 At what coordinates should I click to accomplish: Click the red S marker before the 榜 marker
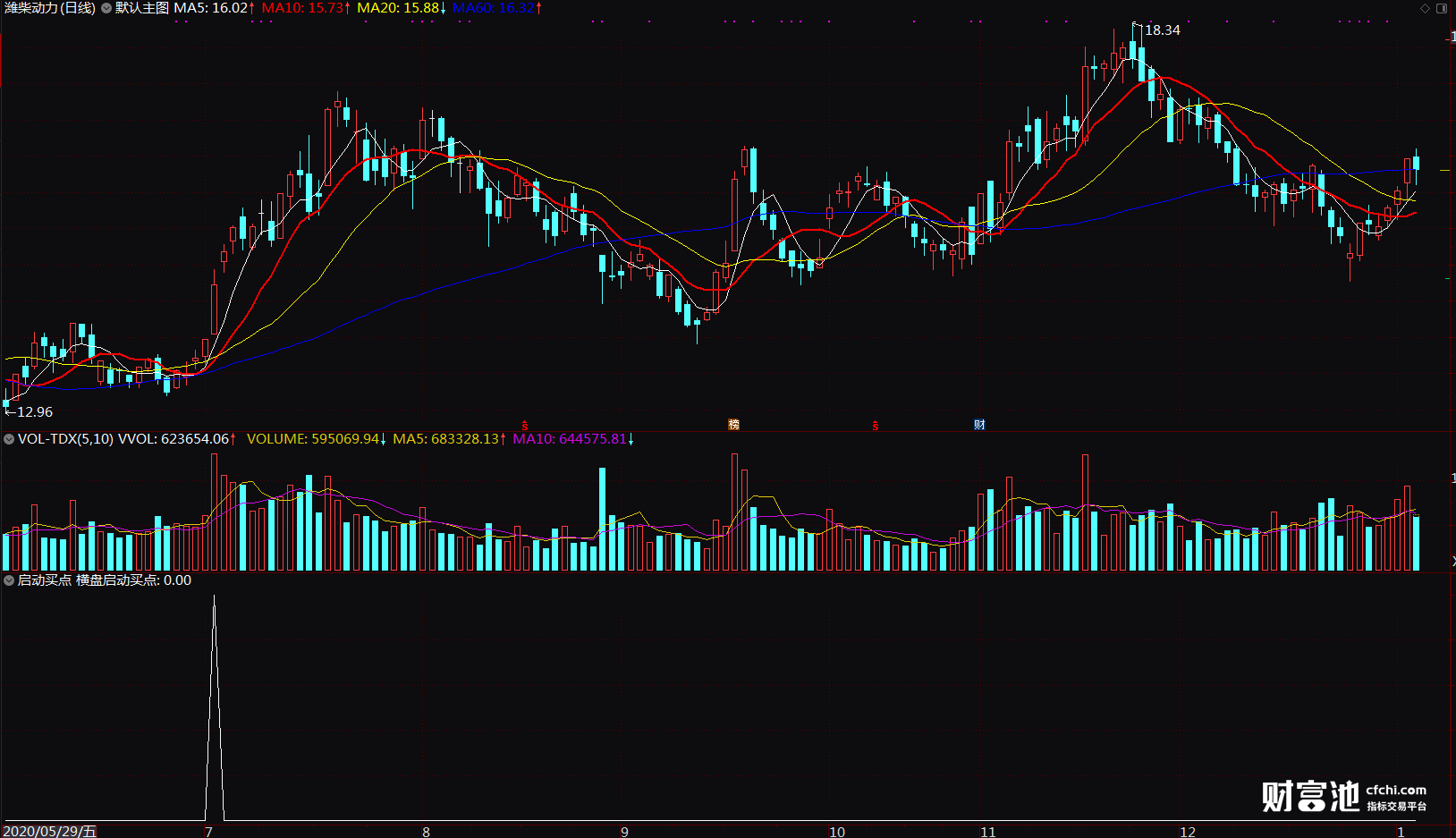point(525,426)
